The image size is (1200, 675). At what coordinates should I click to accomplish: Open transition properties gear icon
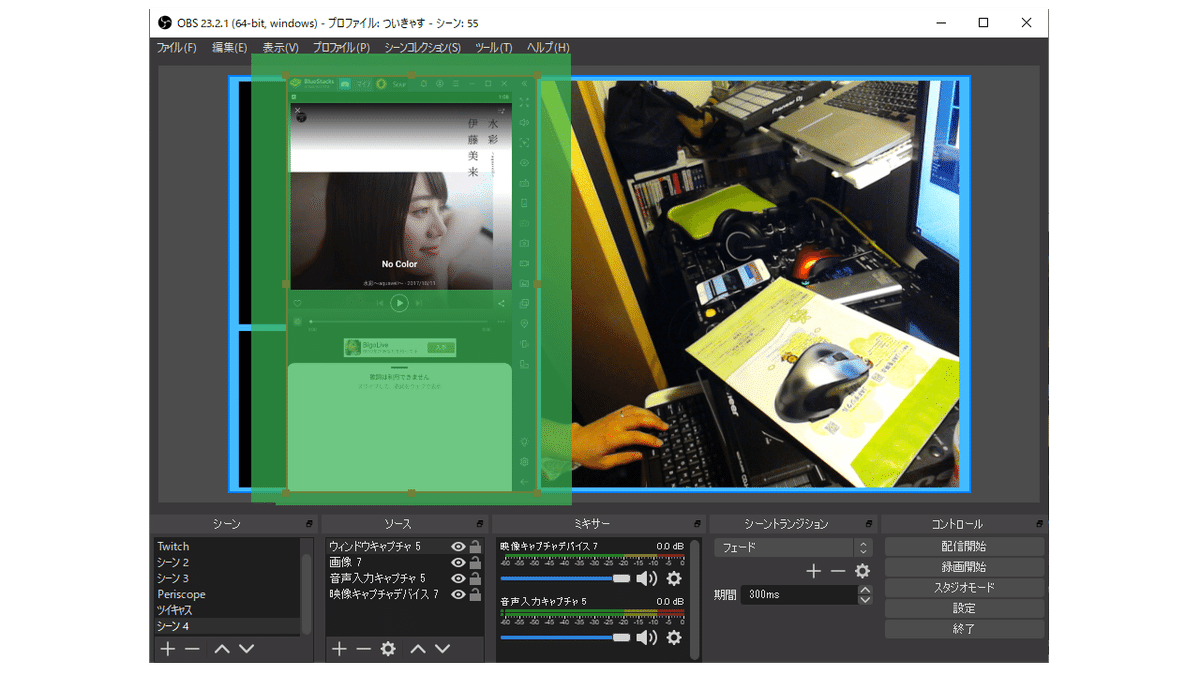coord(862,571)
